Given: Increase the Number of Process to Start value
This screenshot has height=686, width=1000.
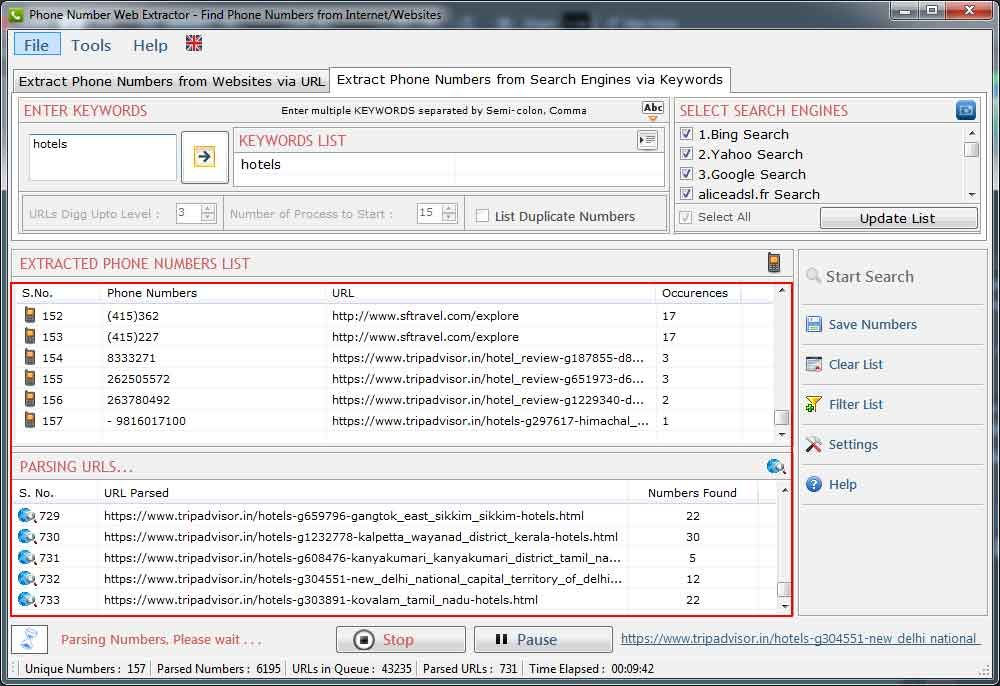Looking at the screenshot, I should tap(449, 208).
